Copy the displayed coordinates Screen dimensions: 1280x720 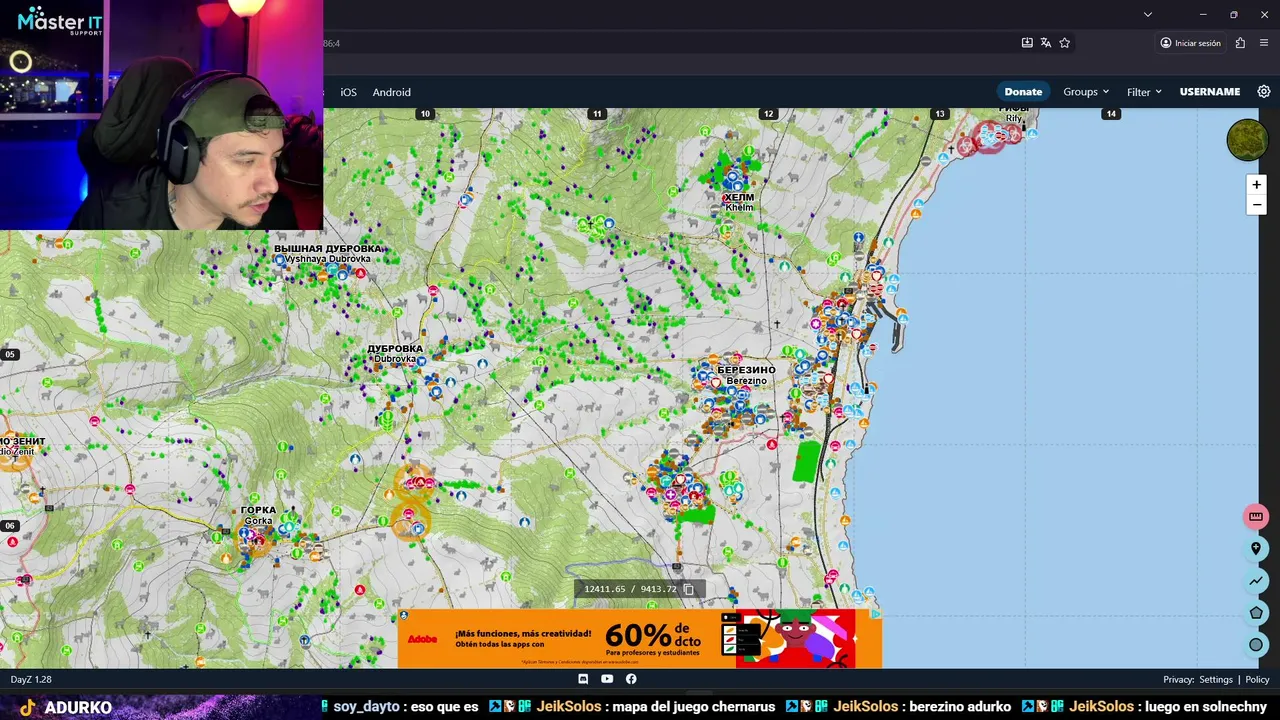pyautogui.click(x=688, y=589)
